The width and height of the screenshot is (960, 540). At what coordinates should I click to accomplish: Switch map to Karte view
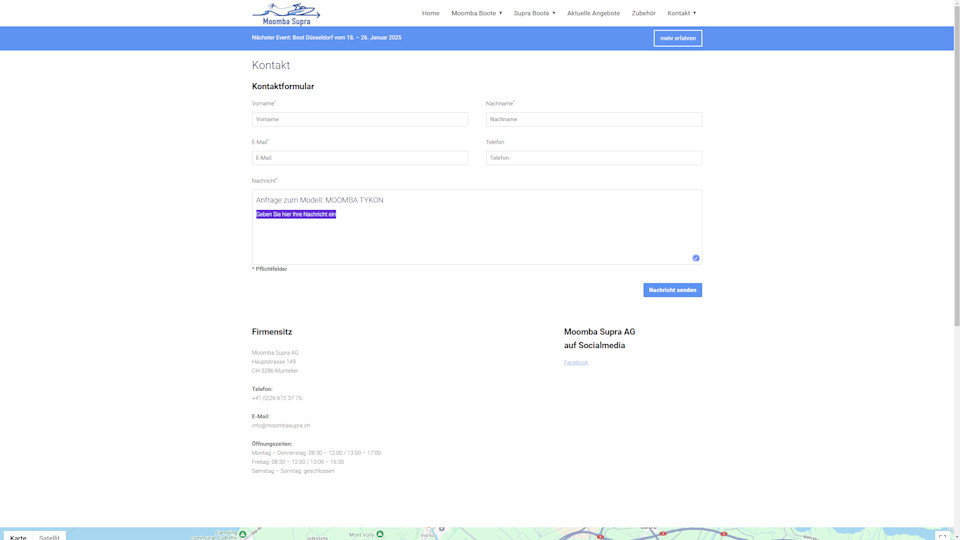pyautogui.click(x=18, y=536)
